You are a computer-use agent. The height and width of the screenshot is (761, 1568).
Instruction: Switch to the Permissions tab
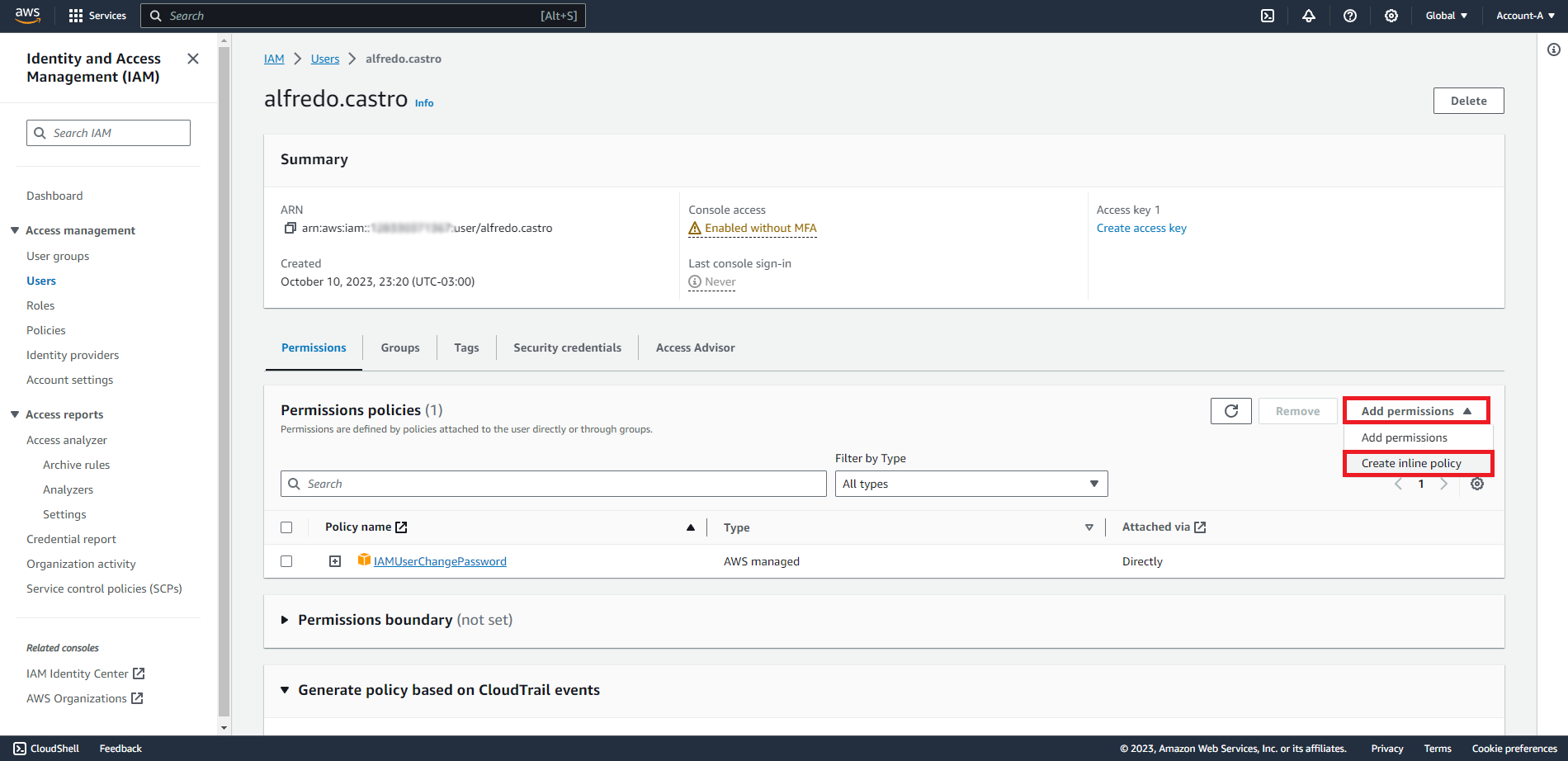[x=314, y=347]
